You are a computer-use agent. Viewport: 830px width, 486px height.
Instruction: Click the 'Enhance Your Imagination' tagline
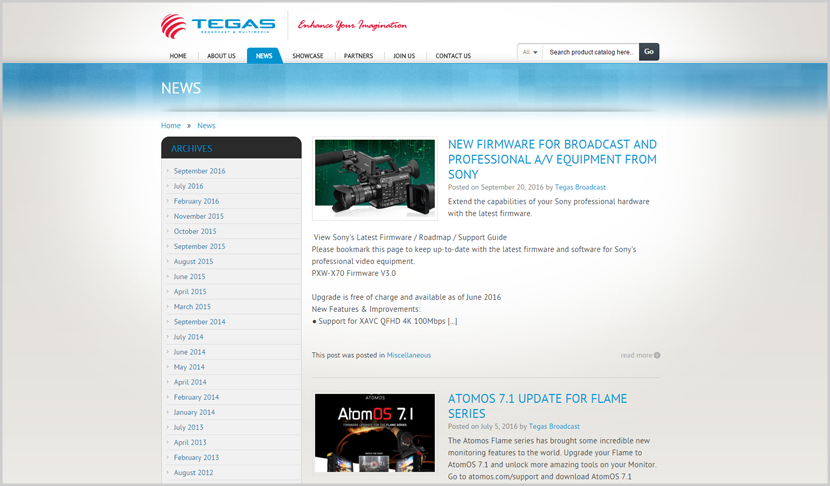click(x=352, y=25)
